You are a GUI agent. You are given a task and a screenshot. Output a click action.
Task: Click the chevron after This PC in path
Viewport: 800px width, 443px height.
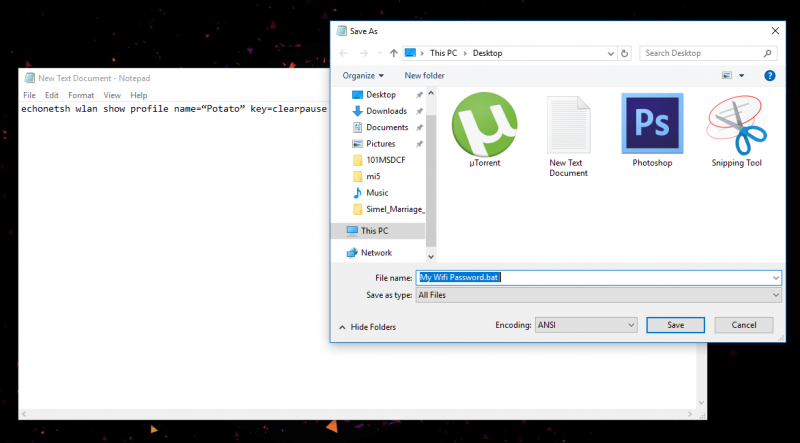point(465,53)
